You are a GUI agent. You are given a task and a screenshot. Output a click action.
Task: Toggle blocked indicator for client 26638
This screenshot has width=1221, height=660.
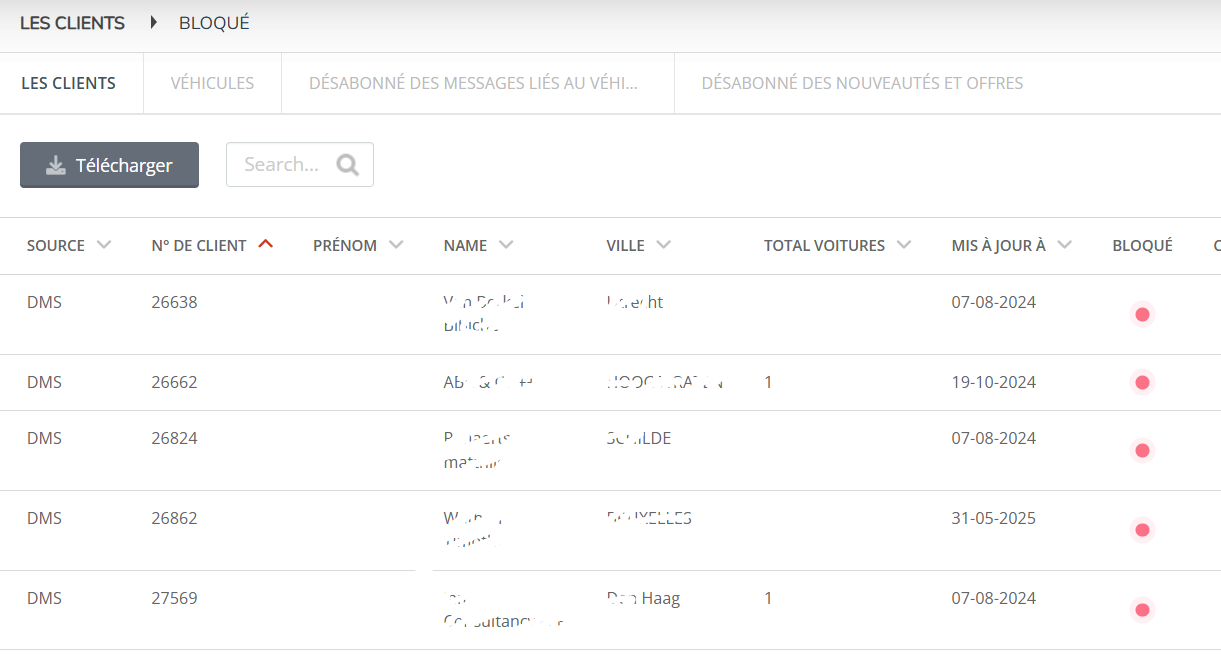click(x=1142, y=314)
